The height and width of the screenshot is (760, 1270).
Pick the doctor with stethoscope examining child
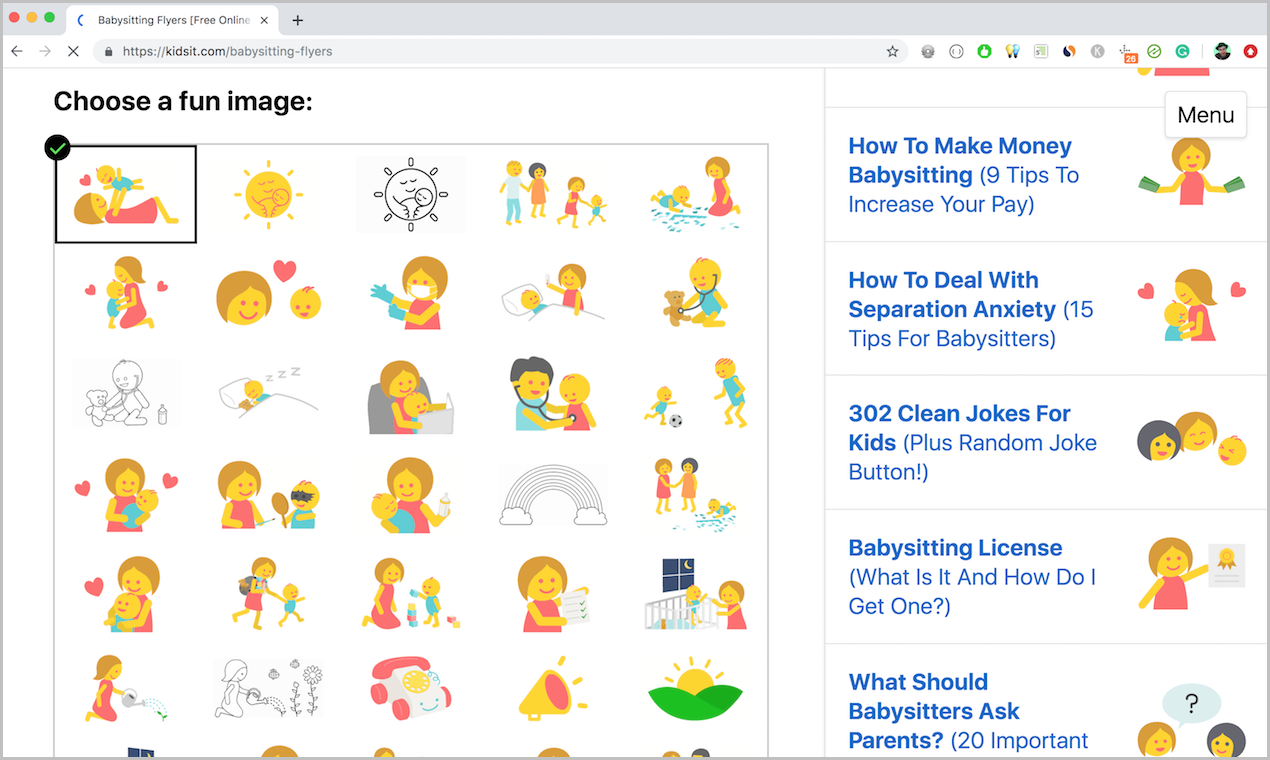[x=554, y=394]
